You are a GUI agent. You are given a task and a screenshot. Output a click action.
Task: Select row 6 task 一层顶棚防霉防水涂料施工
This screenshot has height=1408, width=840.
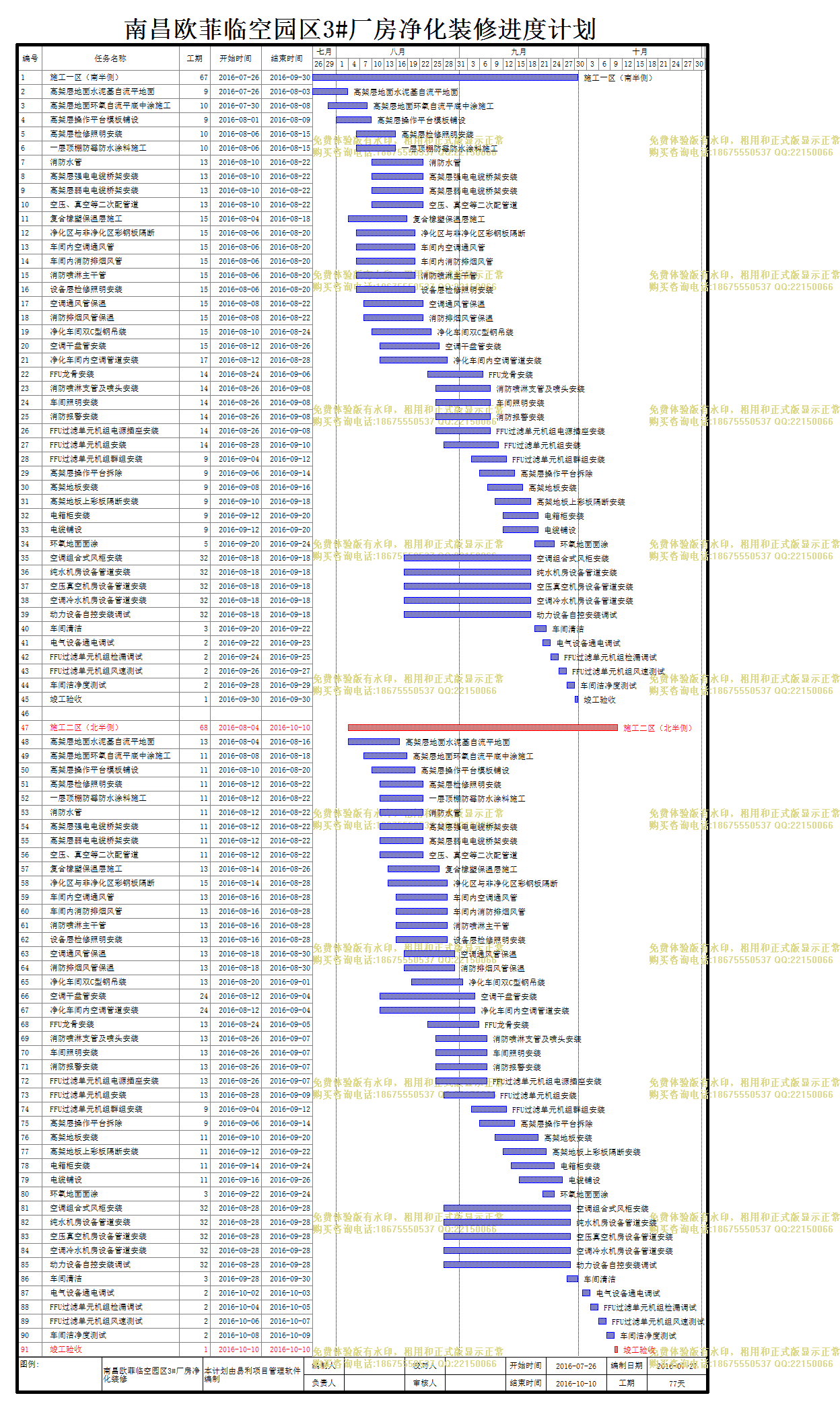(98, 148)
